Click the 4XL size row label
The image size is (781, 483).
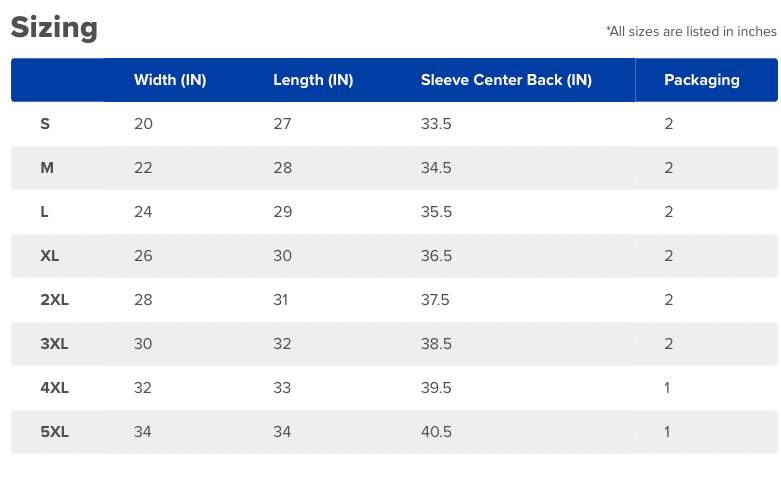pyautogui.click(x=54, y=388)
